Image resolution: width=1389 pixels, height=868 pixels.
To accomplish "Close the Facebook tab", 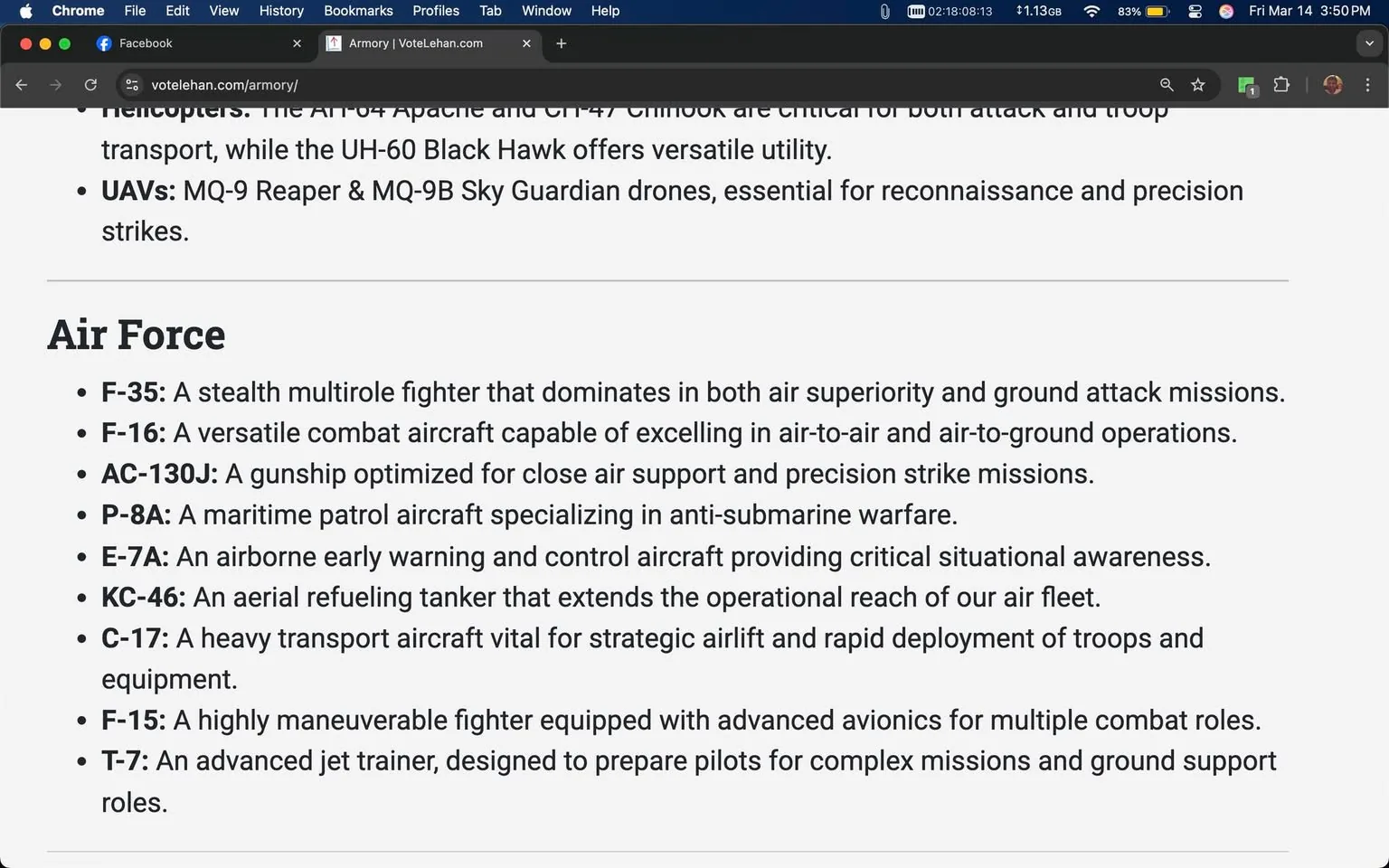I will [x=297, y=42].
